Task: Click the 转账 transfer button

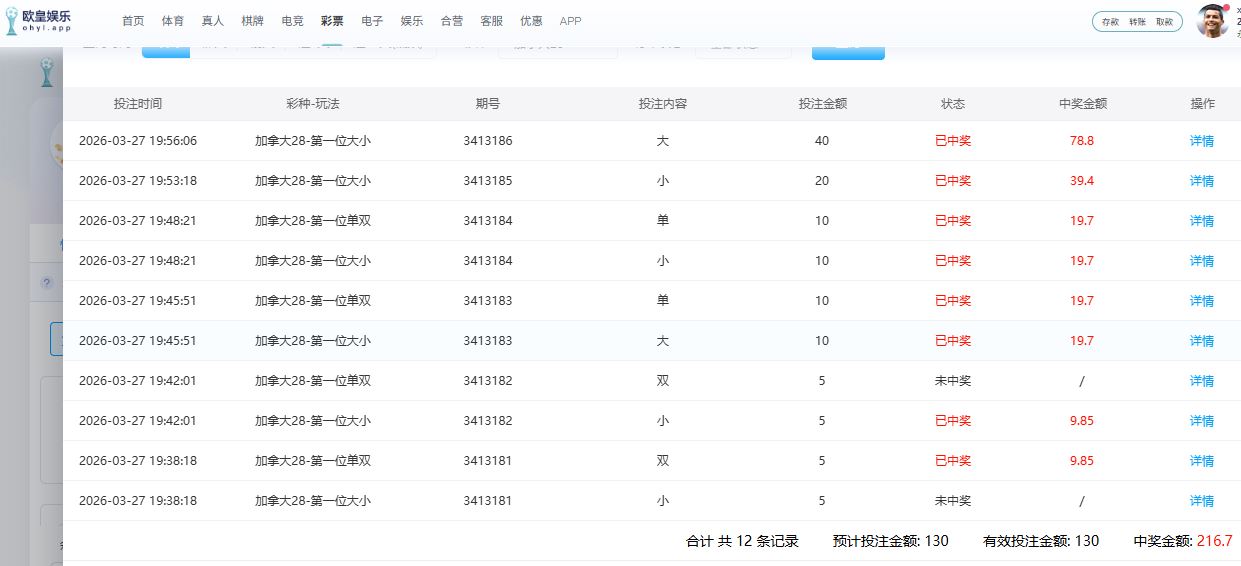Action: pyautogui.click(x=1137, y=22)
